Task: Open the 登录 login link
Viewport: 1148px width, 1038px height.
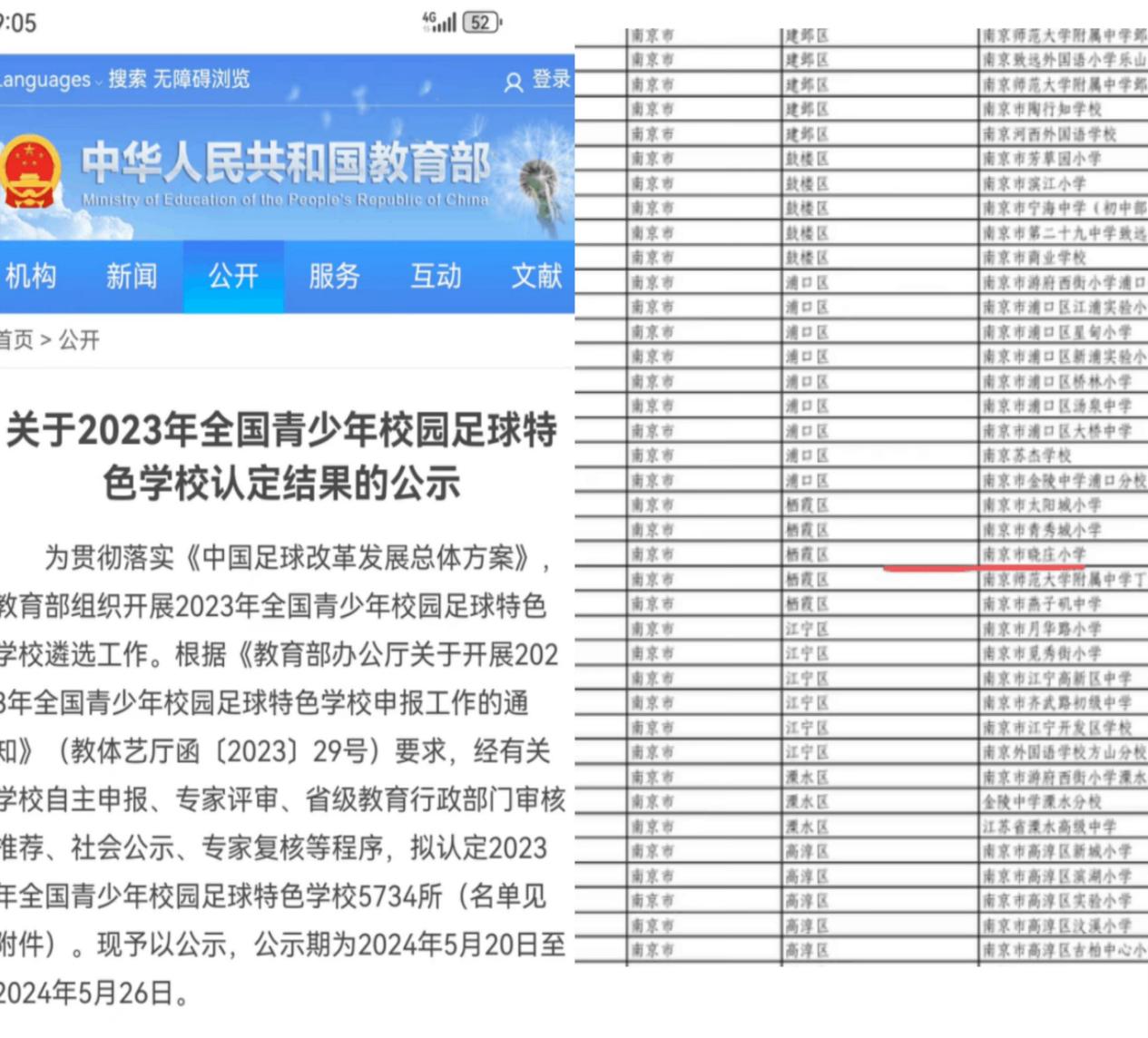Action: [538, 81]
